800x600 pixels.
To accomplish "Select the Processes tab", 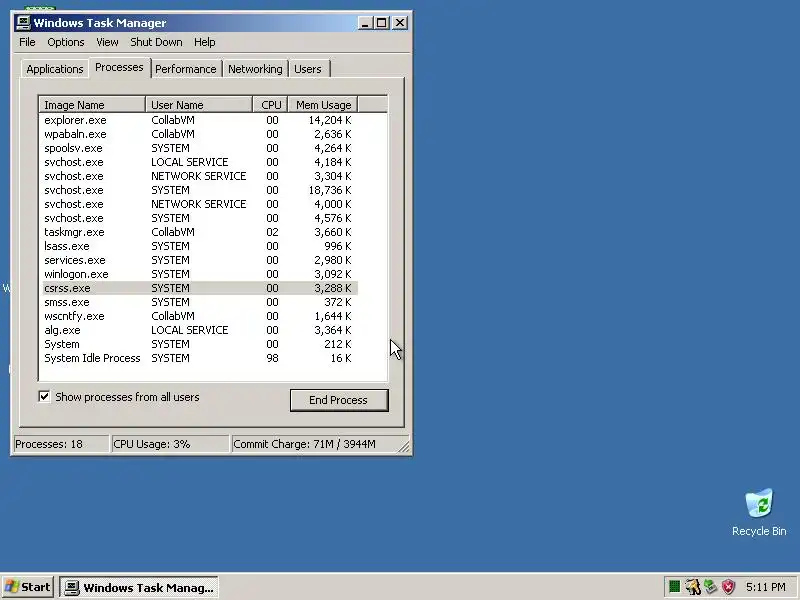I will (x=119, y=67).
